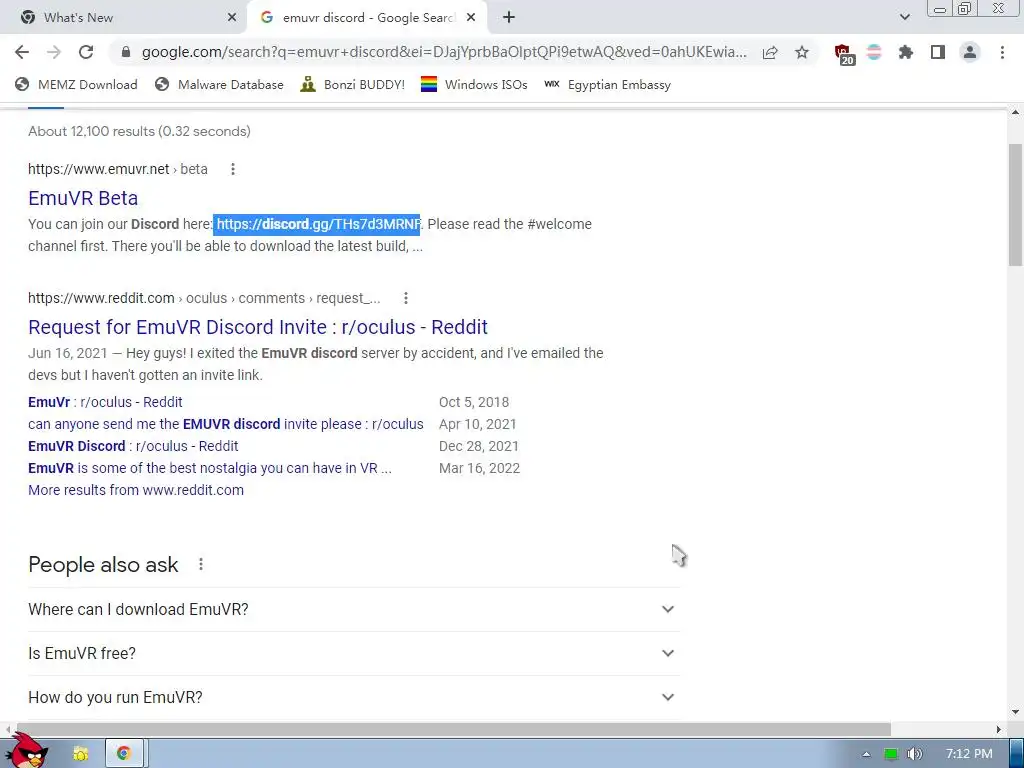The height and width of the screenshot is (768, 1024).
Task: Open the file explorer taskbar icon
Action: (81, 754)
